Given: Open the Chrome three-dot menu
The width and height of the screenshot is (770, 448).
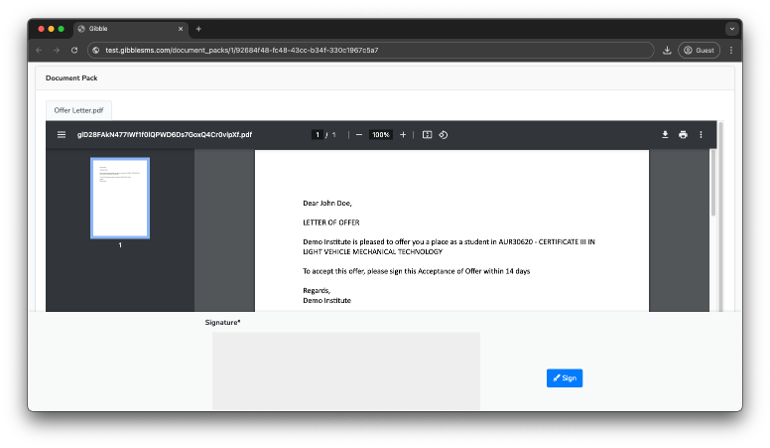Looking at the screenshot, I should click(731, 50).
